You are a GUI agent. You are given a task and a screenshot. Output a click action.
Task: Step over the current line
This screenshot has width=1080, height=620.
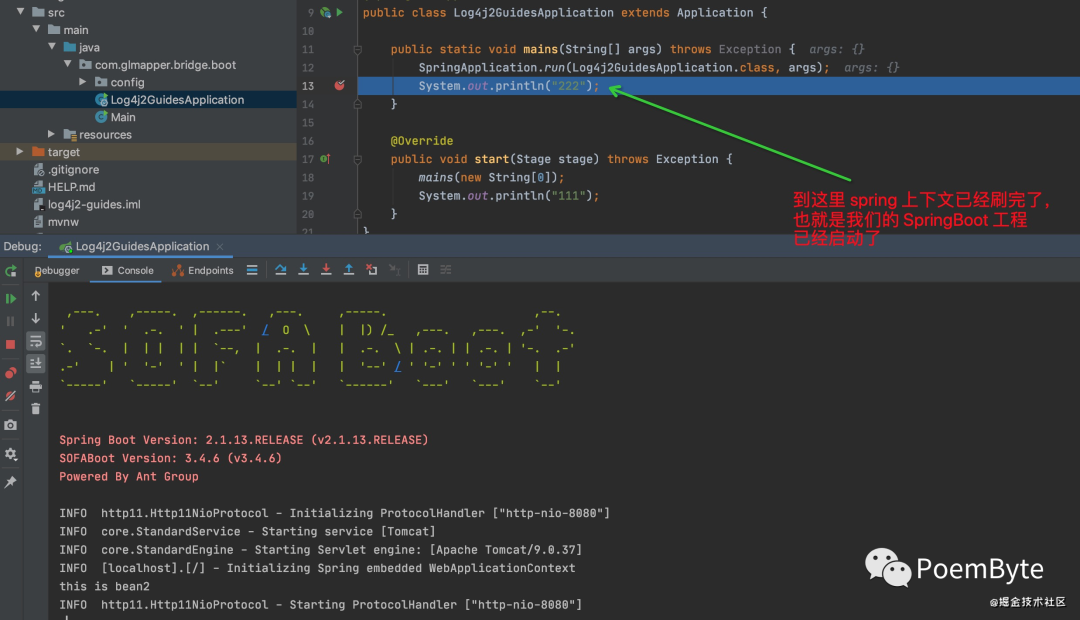click(x=280, y=269)
